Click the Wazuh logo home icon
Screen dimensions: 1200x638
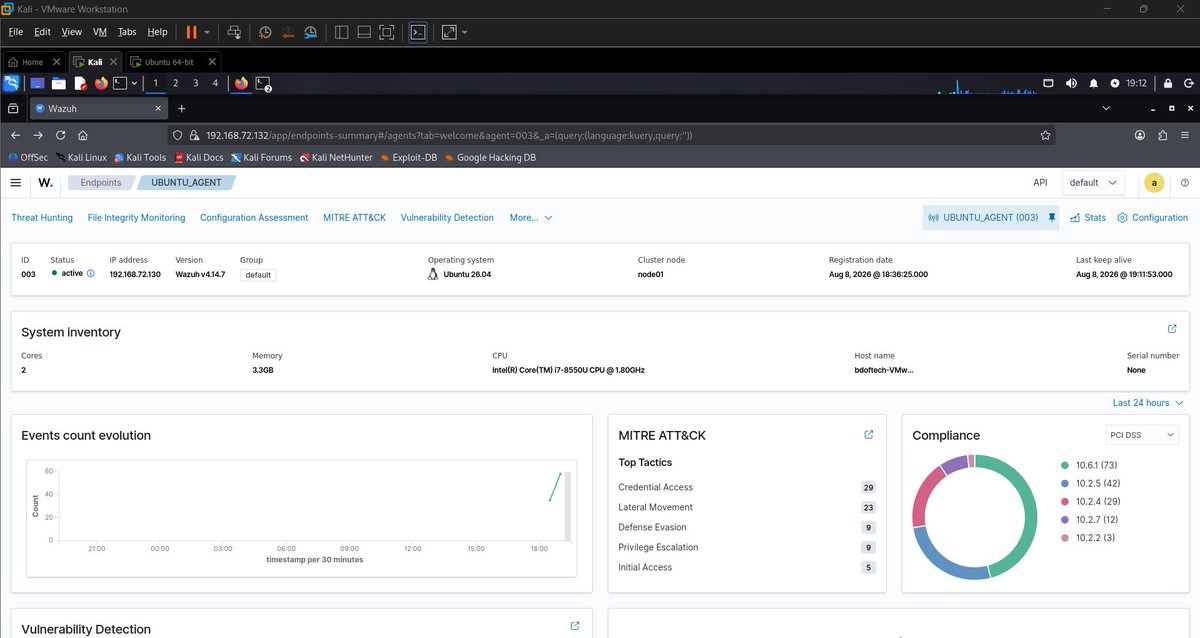click(x=46, y=183)
